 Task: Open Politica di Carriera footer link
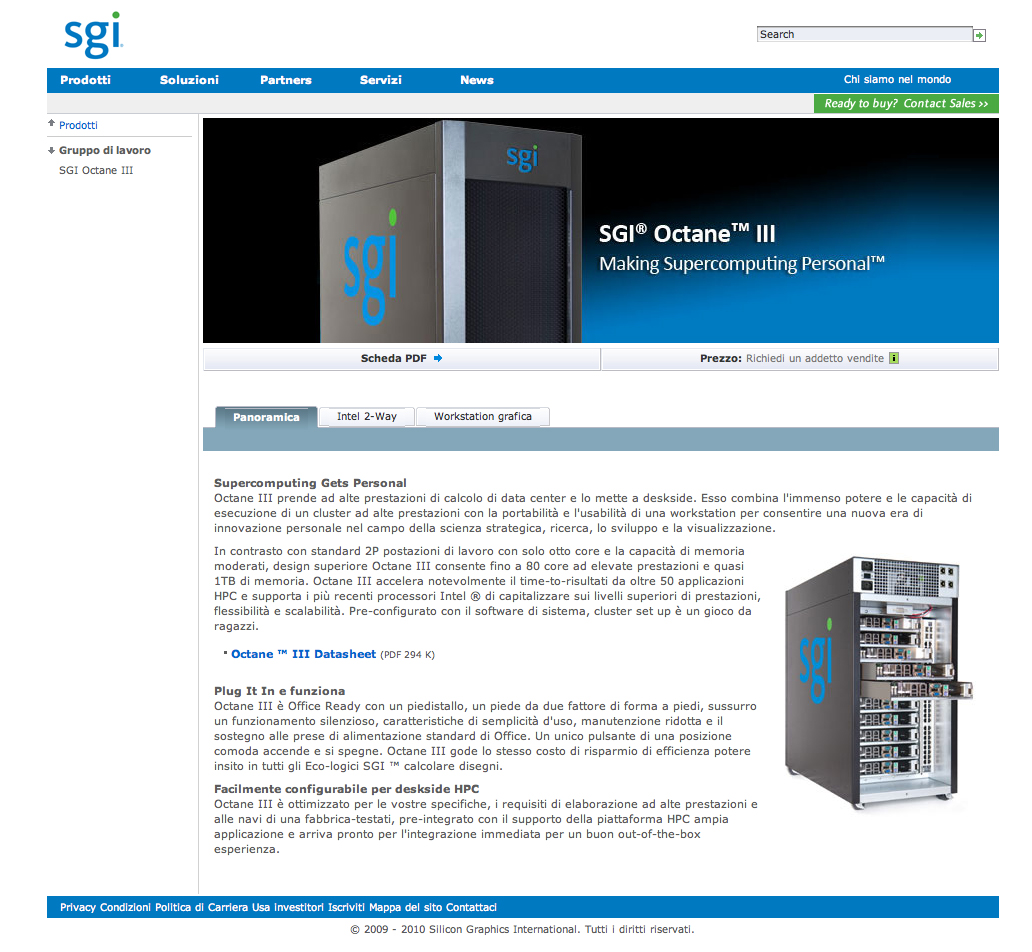pyautogui.click(x=201, y=907)
